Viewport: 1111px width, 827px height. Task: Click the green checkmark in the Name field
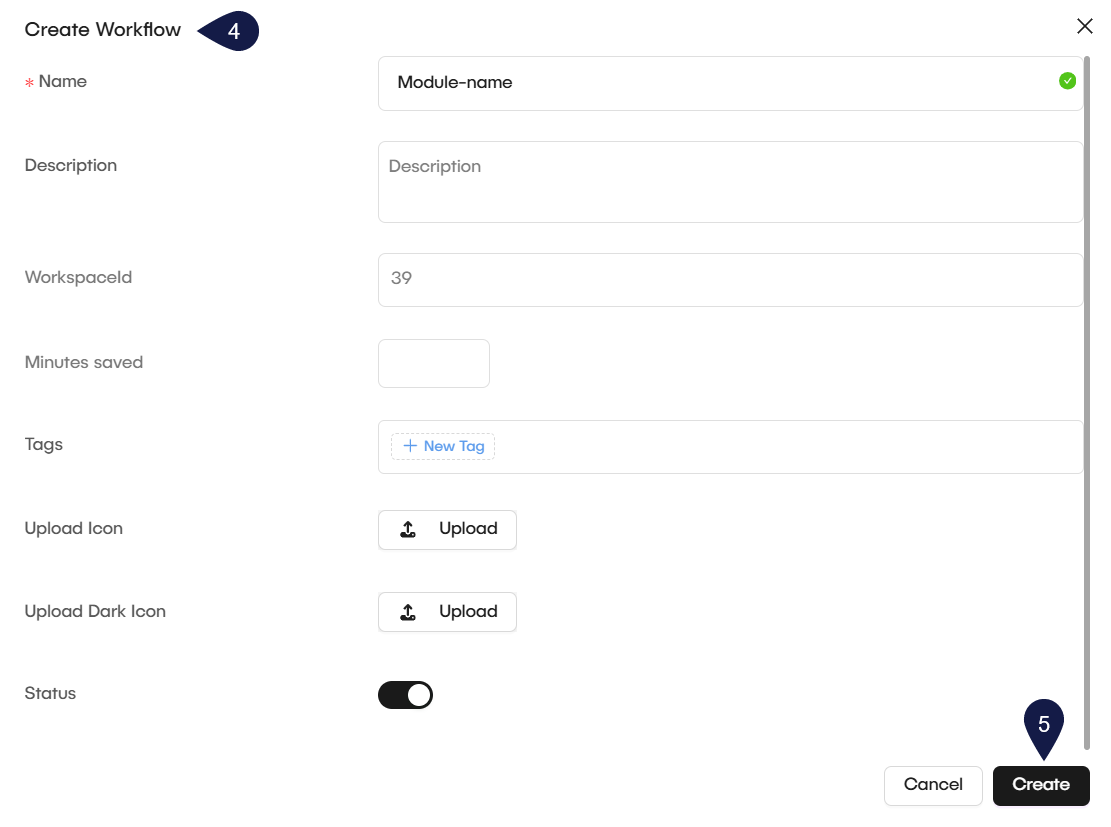[x=1067, y=80]
